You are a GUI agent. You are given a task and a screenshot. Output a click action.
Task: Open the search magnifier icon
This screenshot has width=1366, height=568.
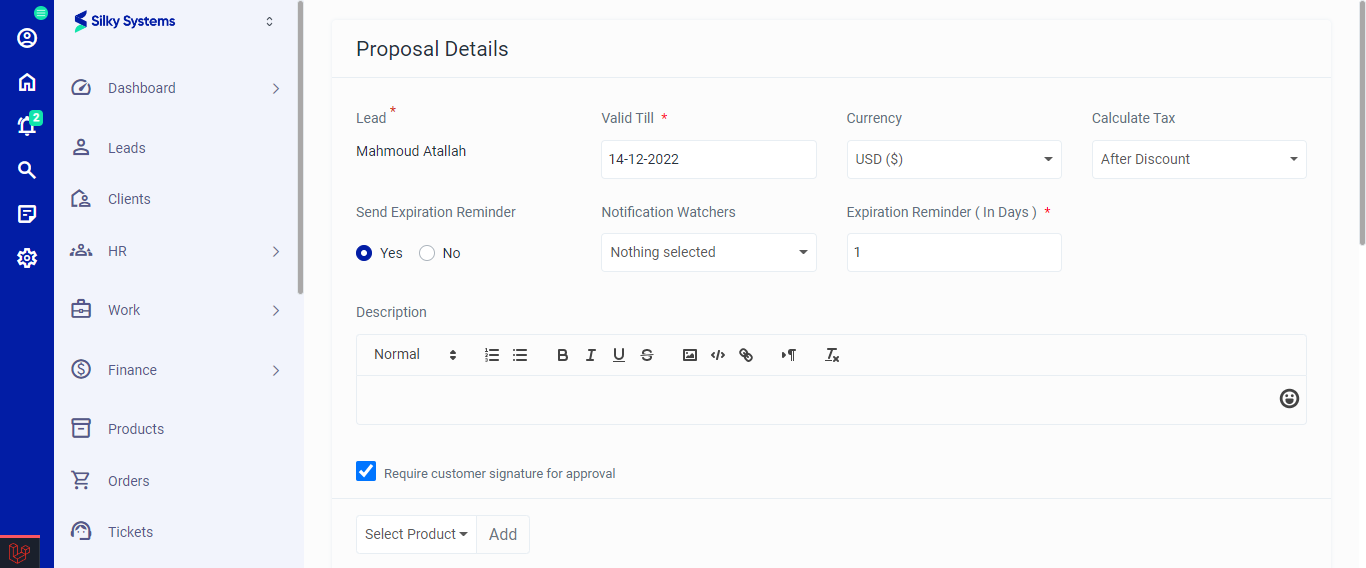tap(27, 170)
